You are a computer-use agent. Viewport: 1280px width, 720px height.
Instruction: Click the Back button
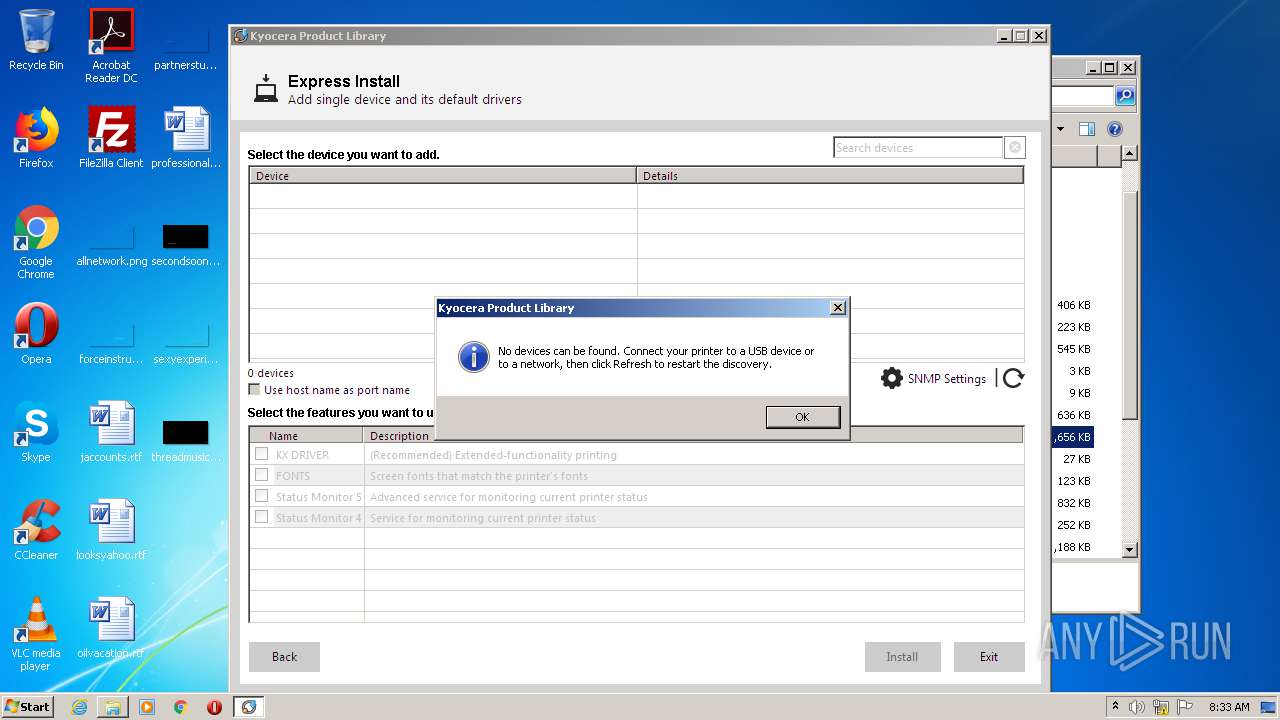point(284,657)
